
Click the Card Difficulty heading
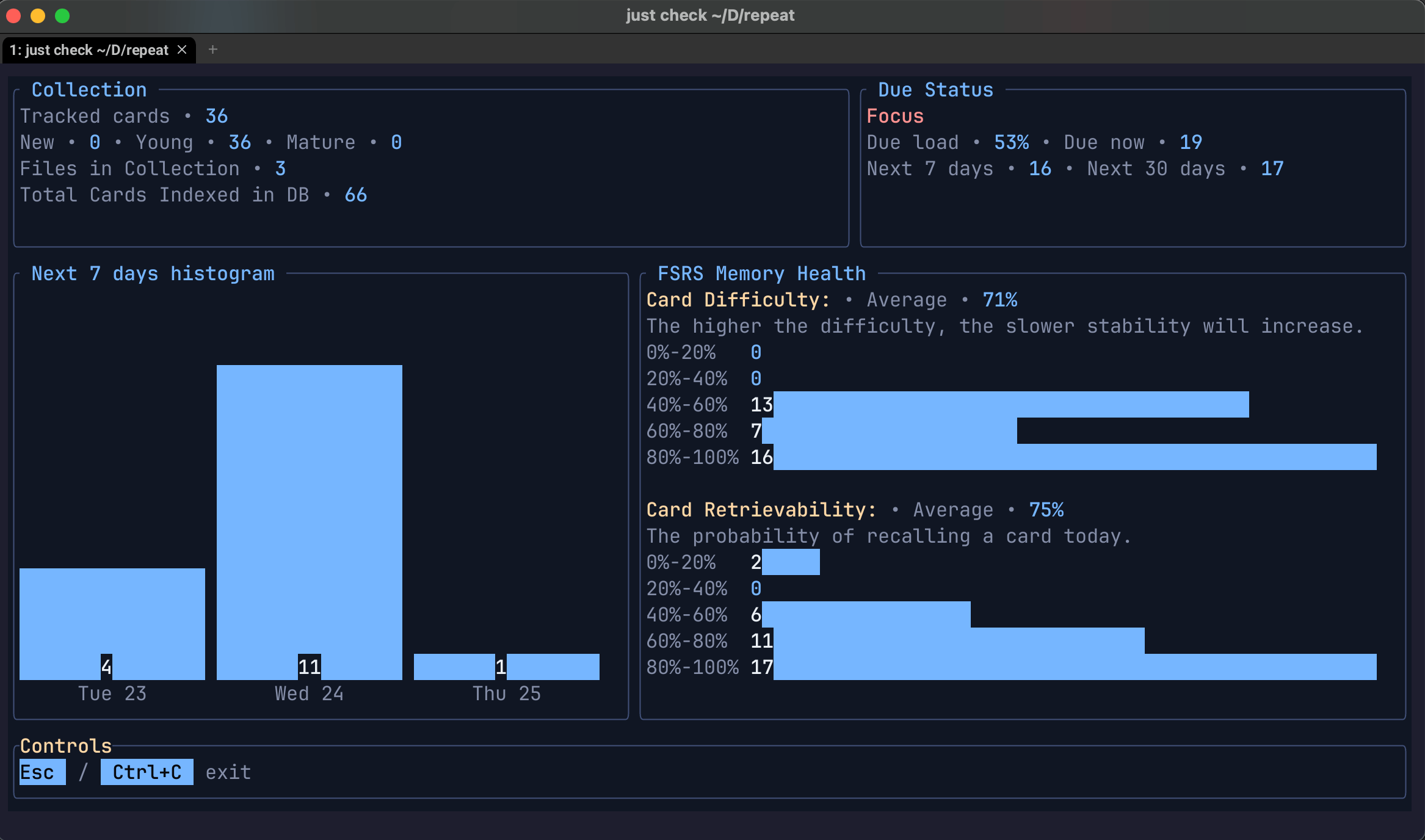pos(738,300)
